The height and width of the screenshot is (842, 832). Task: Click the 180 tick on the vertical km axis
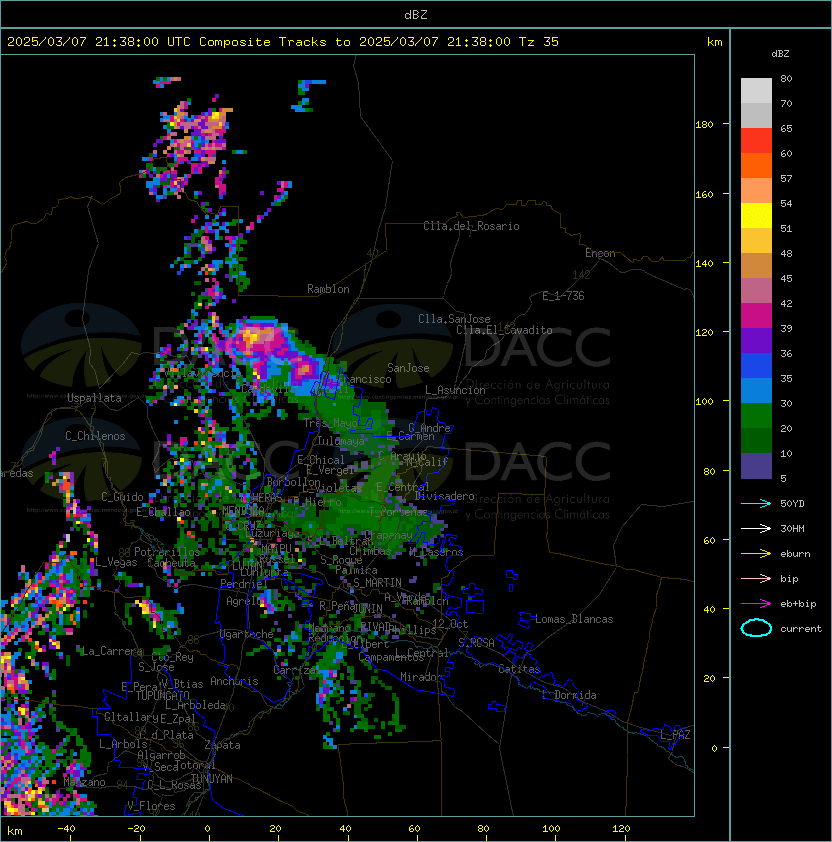click(704, 125)
